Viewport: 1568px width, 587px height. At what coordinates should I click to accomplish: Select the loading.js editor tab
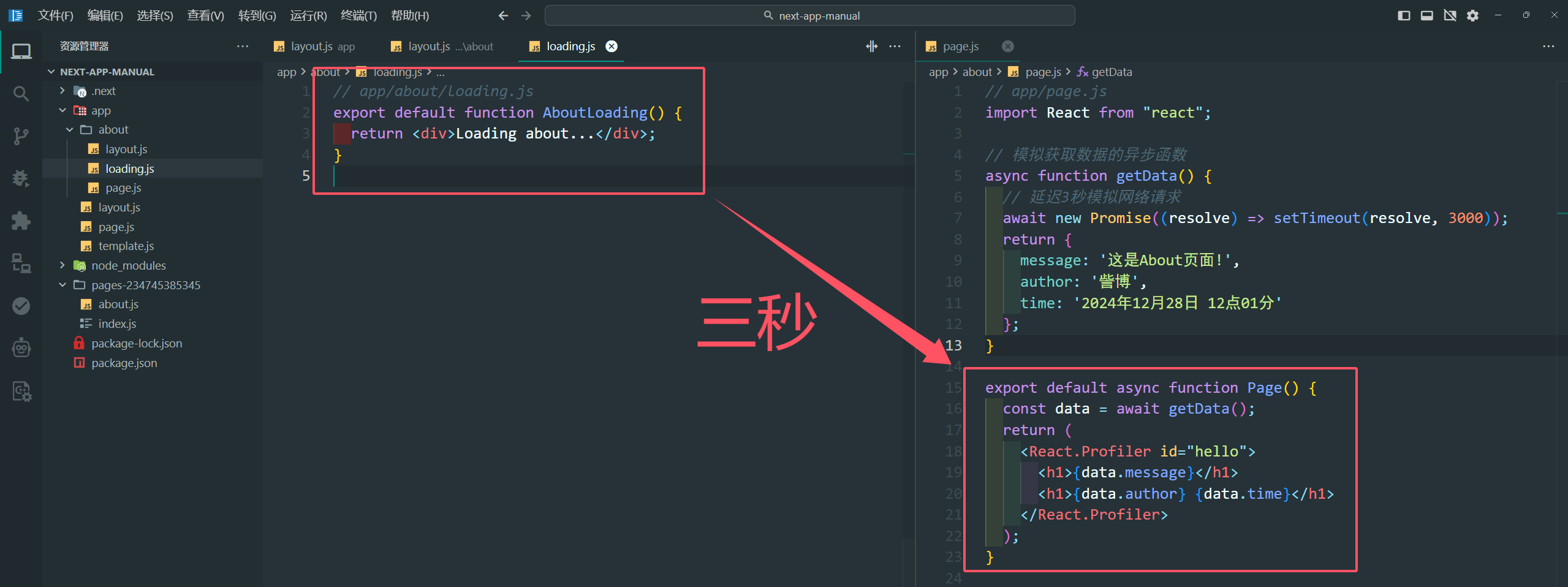tap(570, 47)
